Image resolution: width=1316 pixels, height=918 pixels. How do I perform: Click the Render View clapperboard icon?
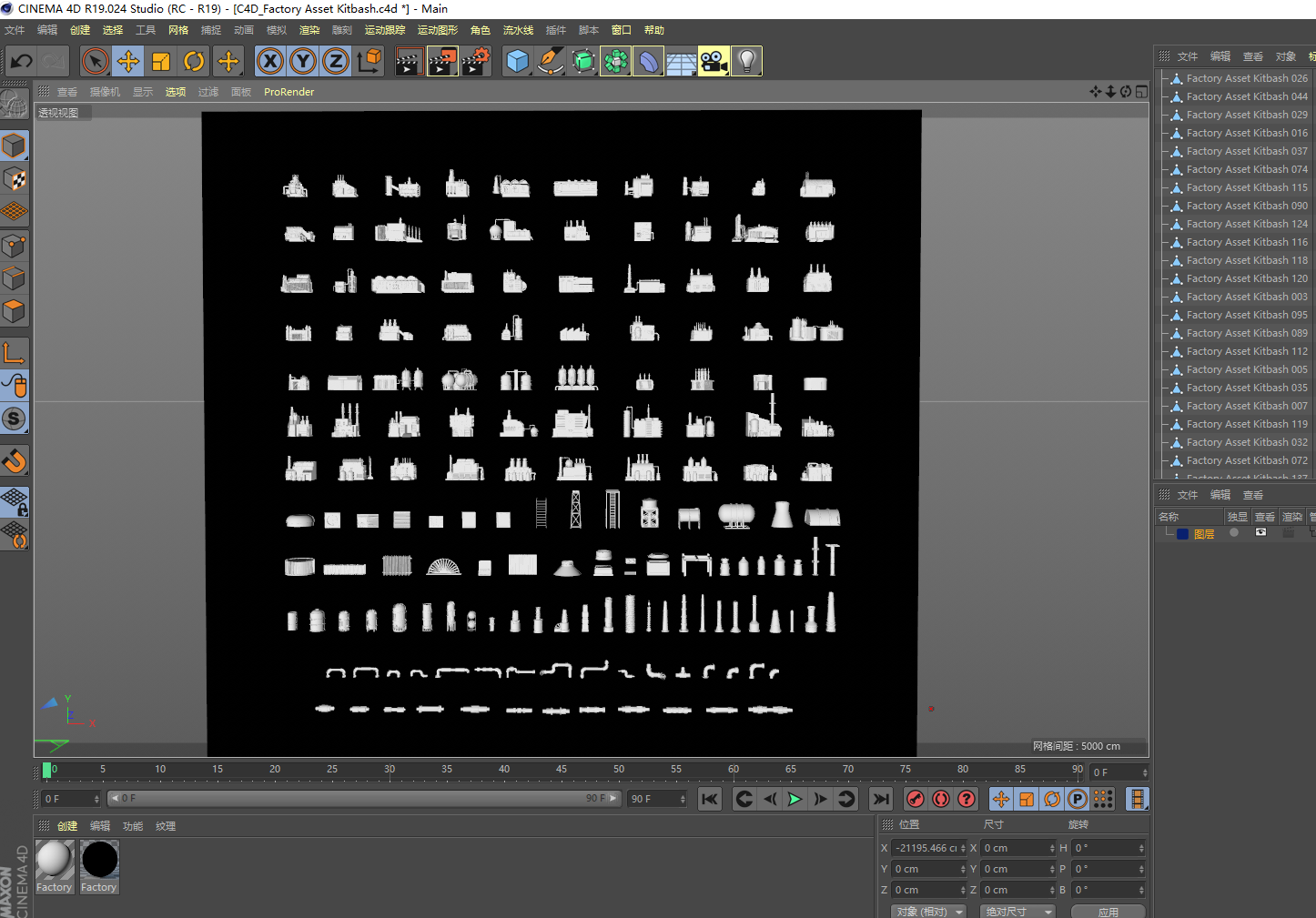click(x=410, y=62)
